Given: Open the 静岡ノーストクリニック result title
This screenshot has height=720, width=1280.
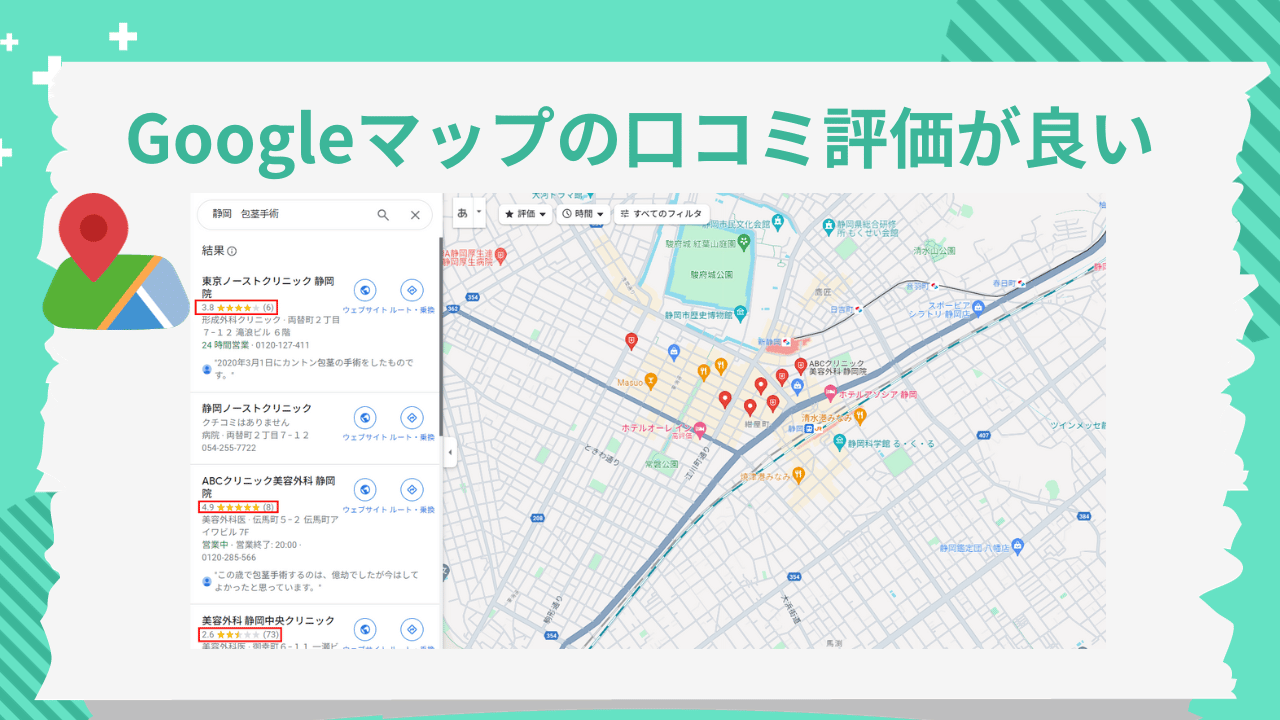Looking at the screenshot, I should [x=257, y=408].
